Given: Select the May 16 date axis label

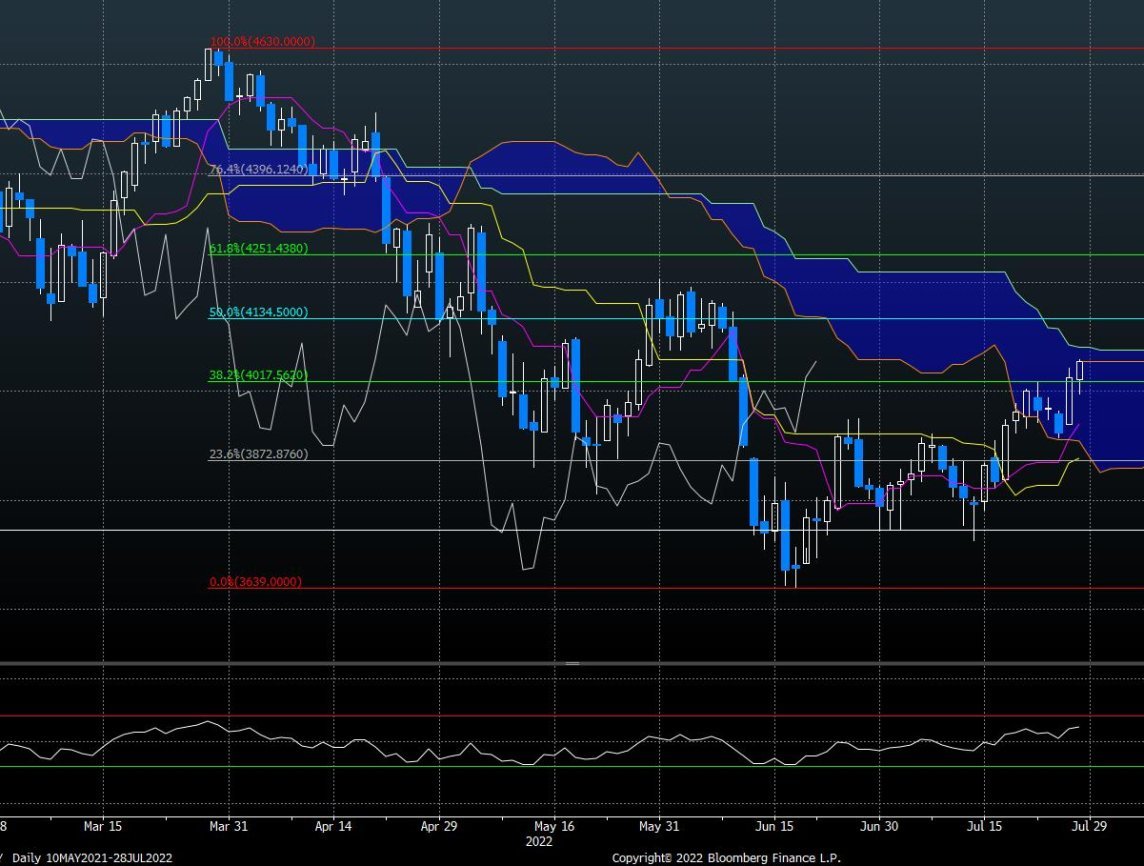Looking at the screenshot, I should [553, 827].
